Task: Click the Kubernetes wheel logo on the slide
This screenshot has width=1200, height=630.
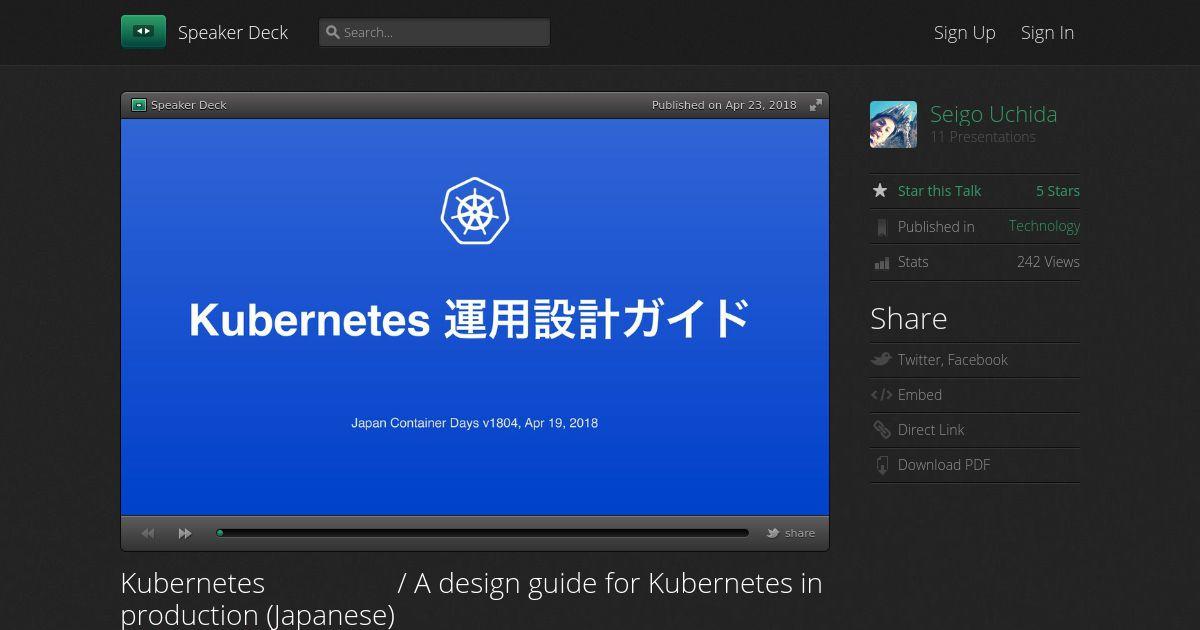Action: pyautogui.click(x=475, y=211)
